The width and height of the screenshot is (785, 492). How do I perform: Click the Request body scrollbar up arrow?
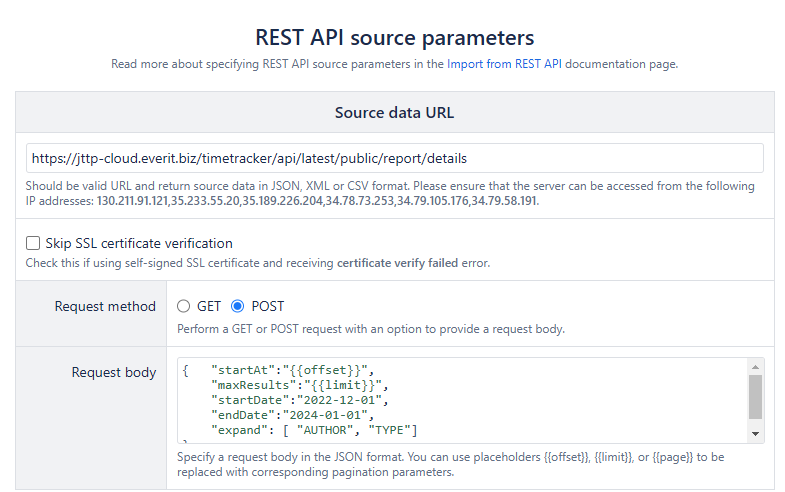coord(756,366)
